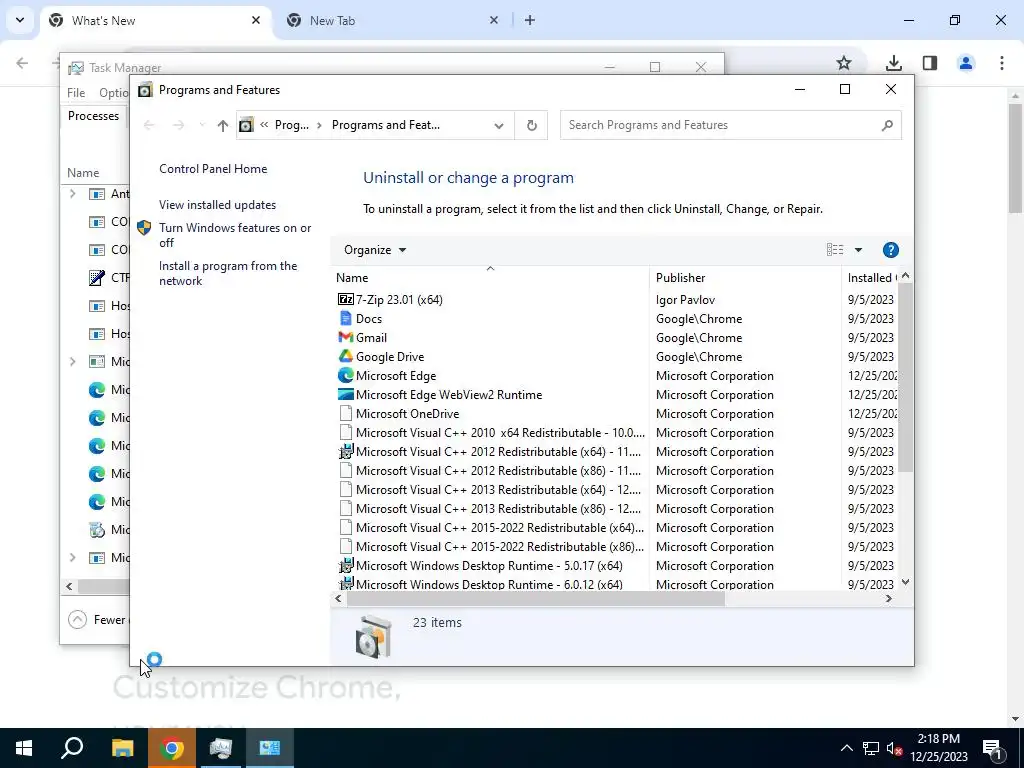Toggle Chrome side panel icon

coord(930,63)
